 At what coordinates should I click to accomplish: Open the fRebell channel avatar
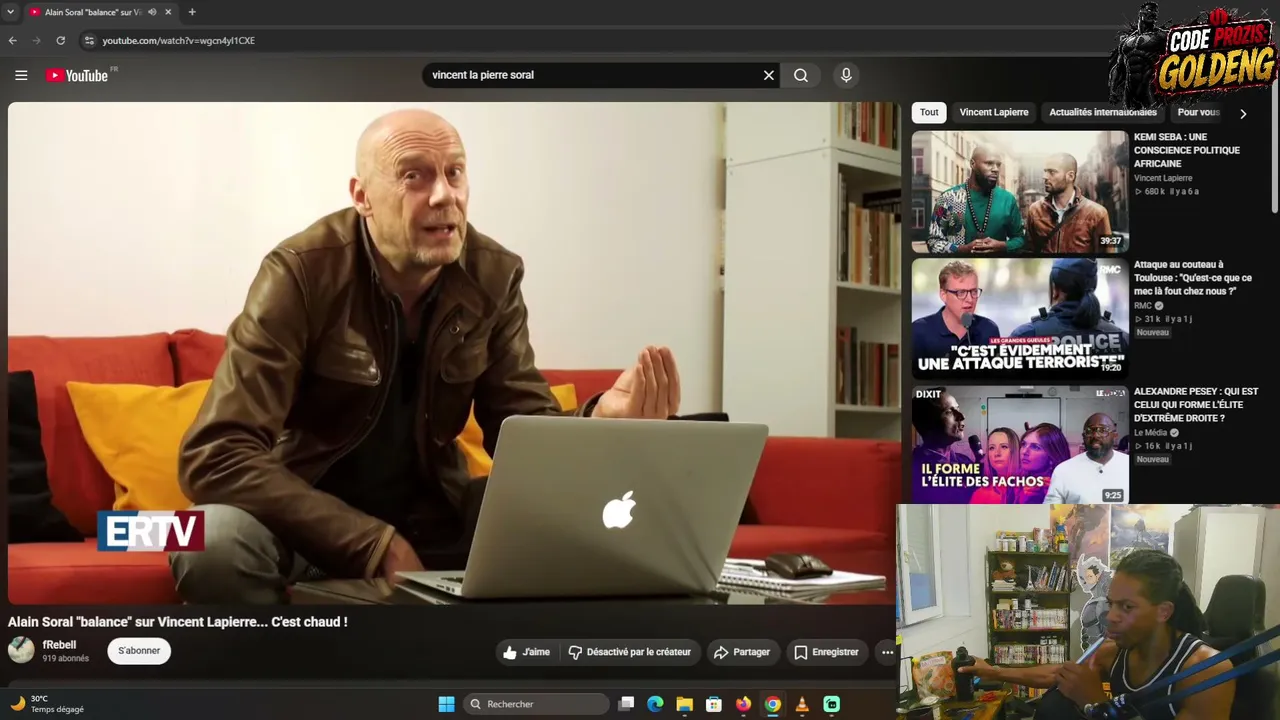coord(21,651)
